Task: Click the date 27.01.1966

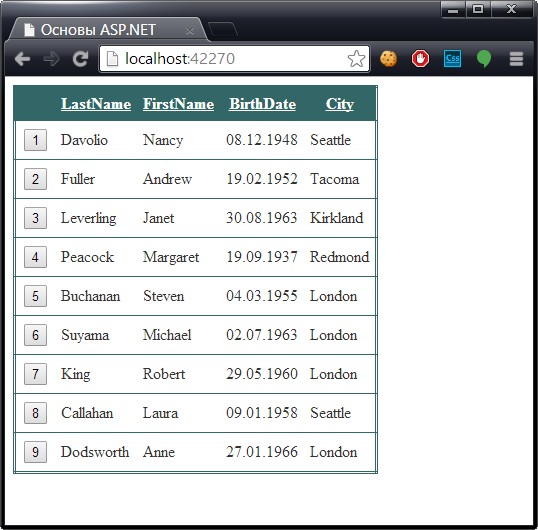Action: click(x=262, y=452)
